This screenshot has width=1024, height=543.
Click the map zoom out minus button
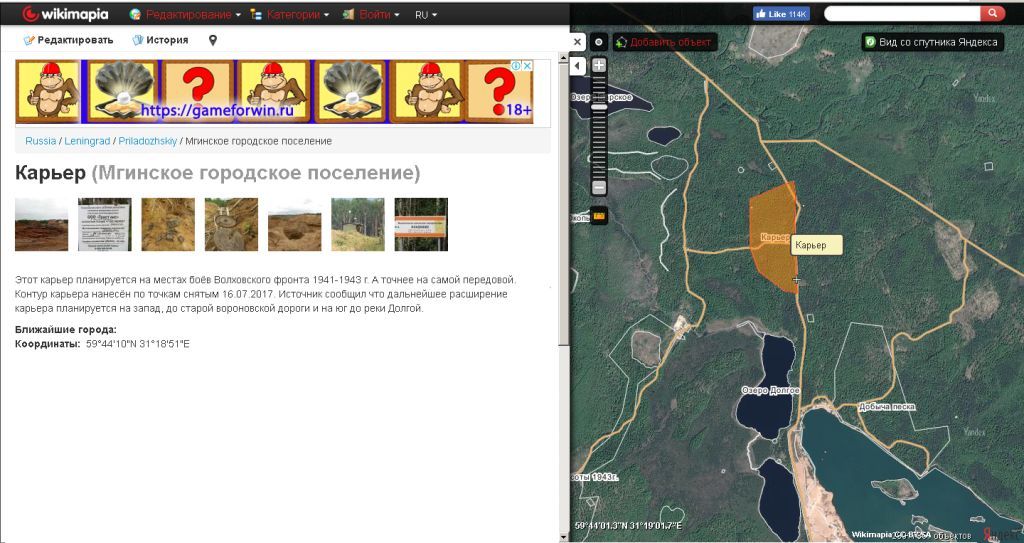pyautogui.click(x=599, y=187)
